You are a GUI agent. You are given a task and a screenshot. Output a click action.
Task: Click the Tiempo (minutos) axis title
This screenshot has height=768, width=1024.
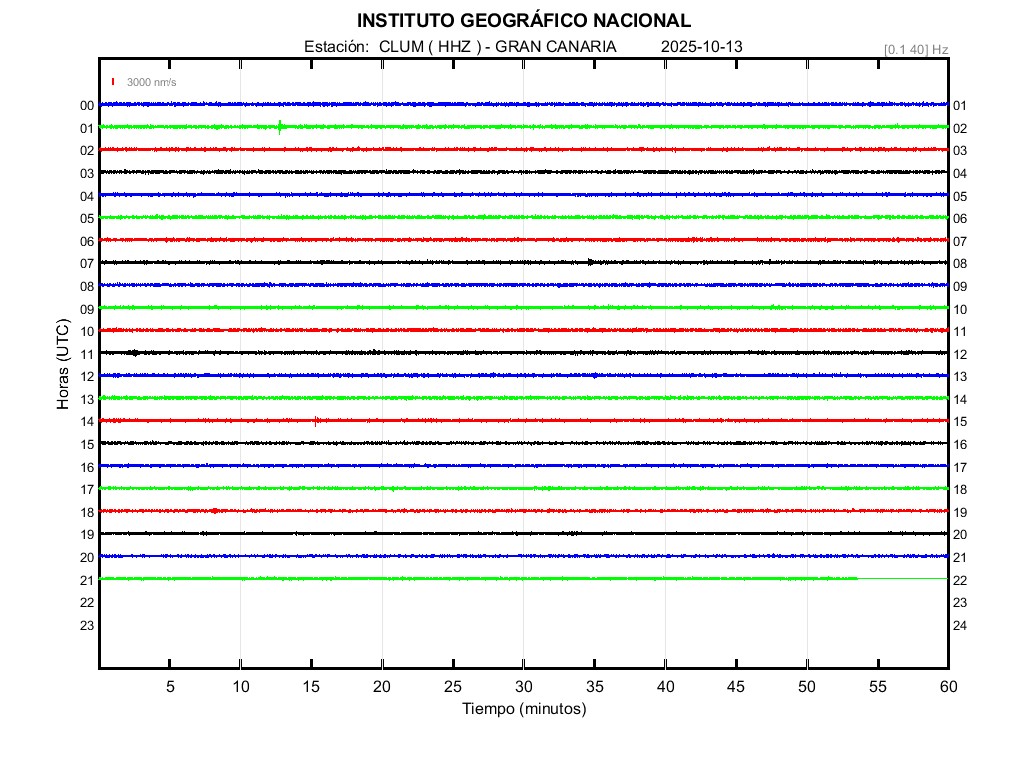point(524,709)
